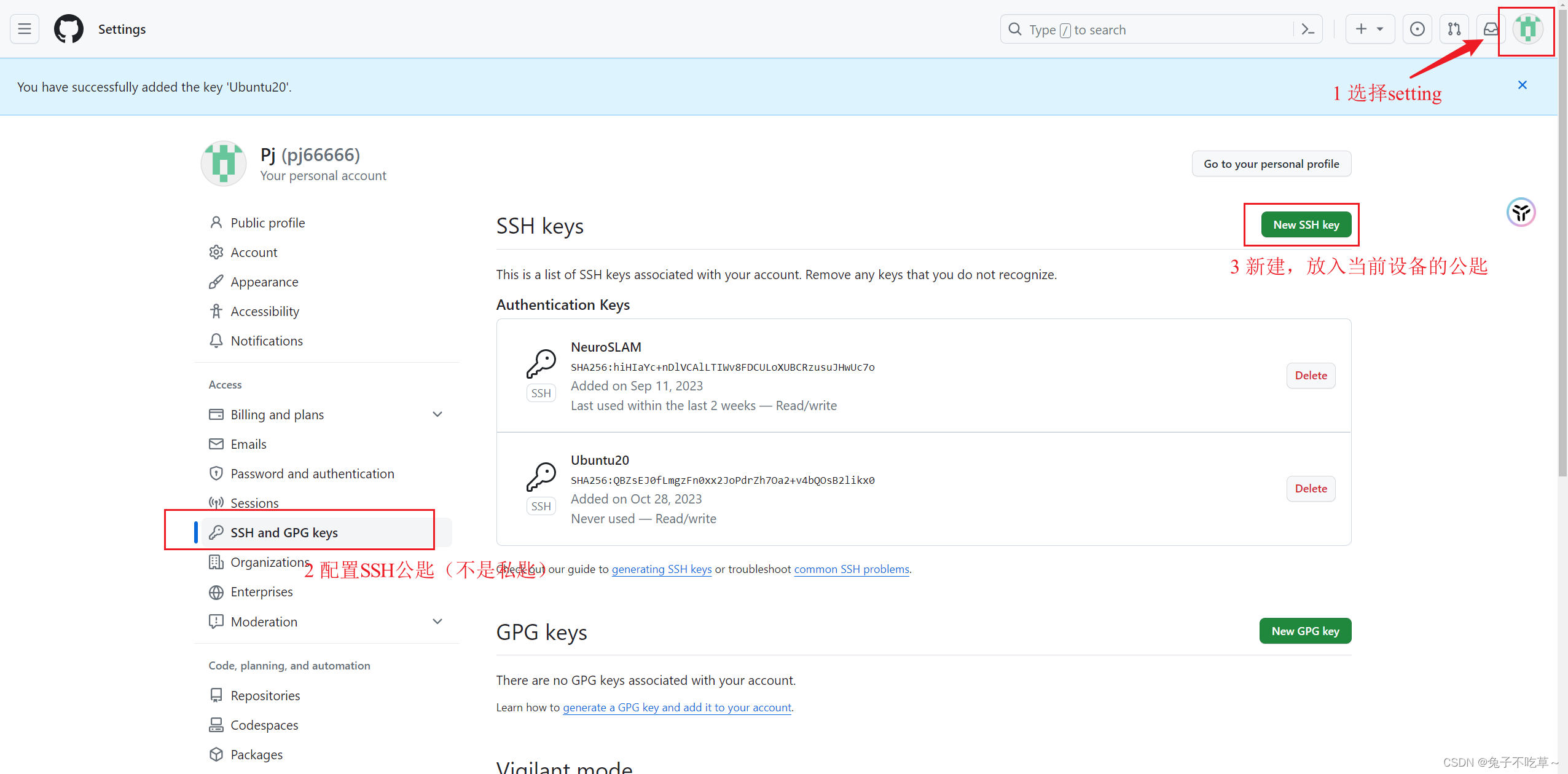1568x774 pixels.
Task: Select SSH and GPG keys in sidebar
Action: click(284, 532)
